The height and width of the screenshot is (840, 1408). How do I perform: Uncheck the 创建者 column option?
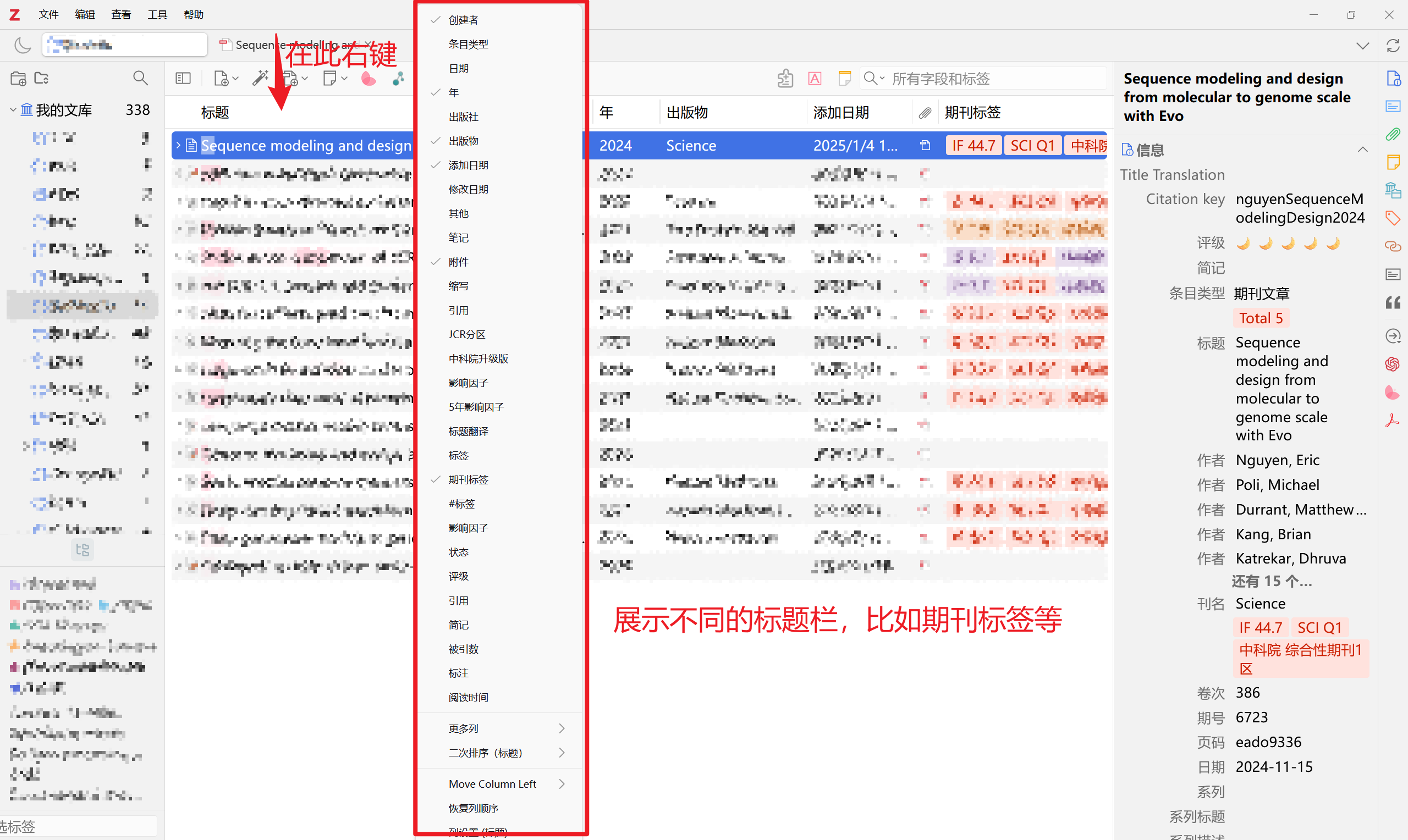tap(463, 20)
